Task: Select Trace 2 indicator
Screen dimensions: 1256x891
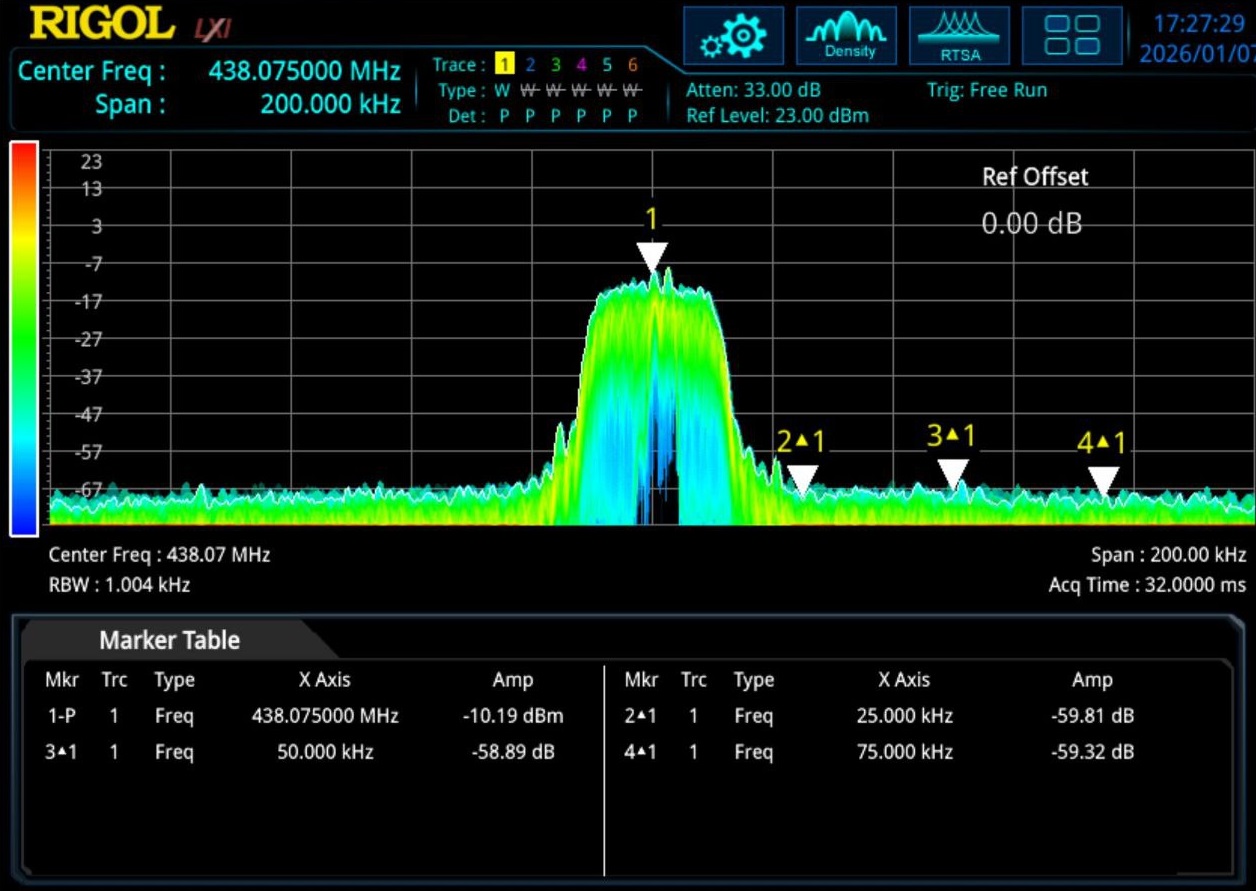Action: coord(530,66)
